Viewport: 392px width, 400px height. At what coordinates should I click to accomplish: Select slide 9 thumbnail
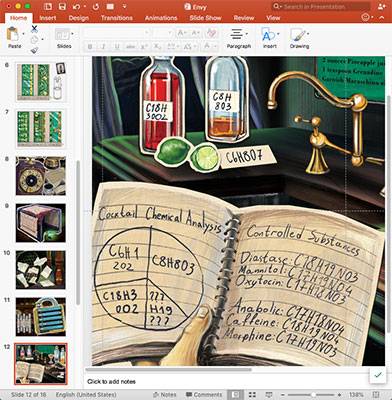pyautogui.click(x=41, y=223)
